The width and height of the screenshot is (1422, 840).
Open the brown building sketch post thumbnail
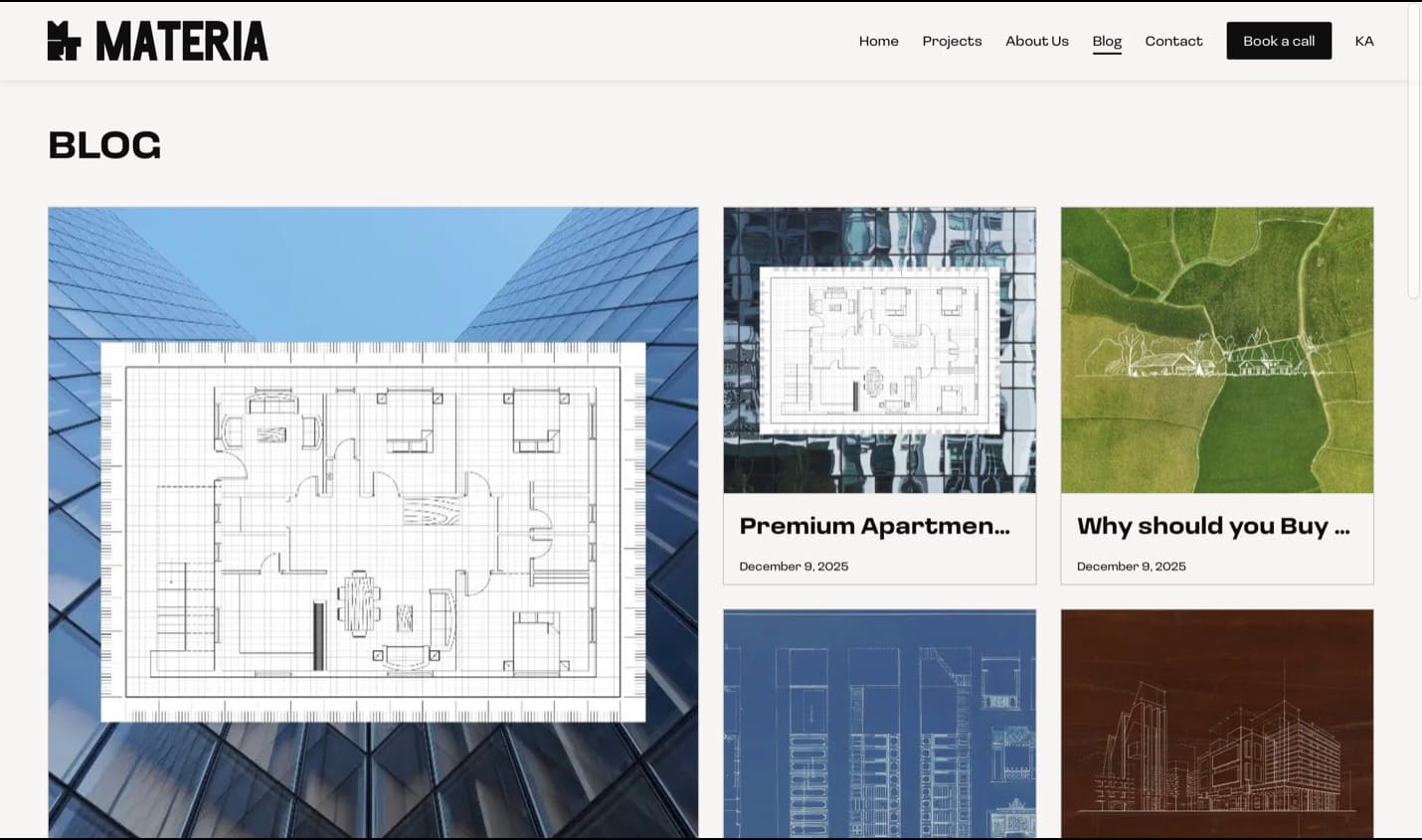click(1217, 724)
